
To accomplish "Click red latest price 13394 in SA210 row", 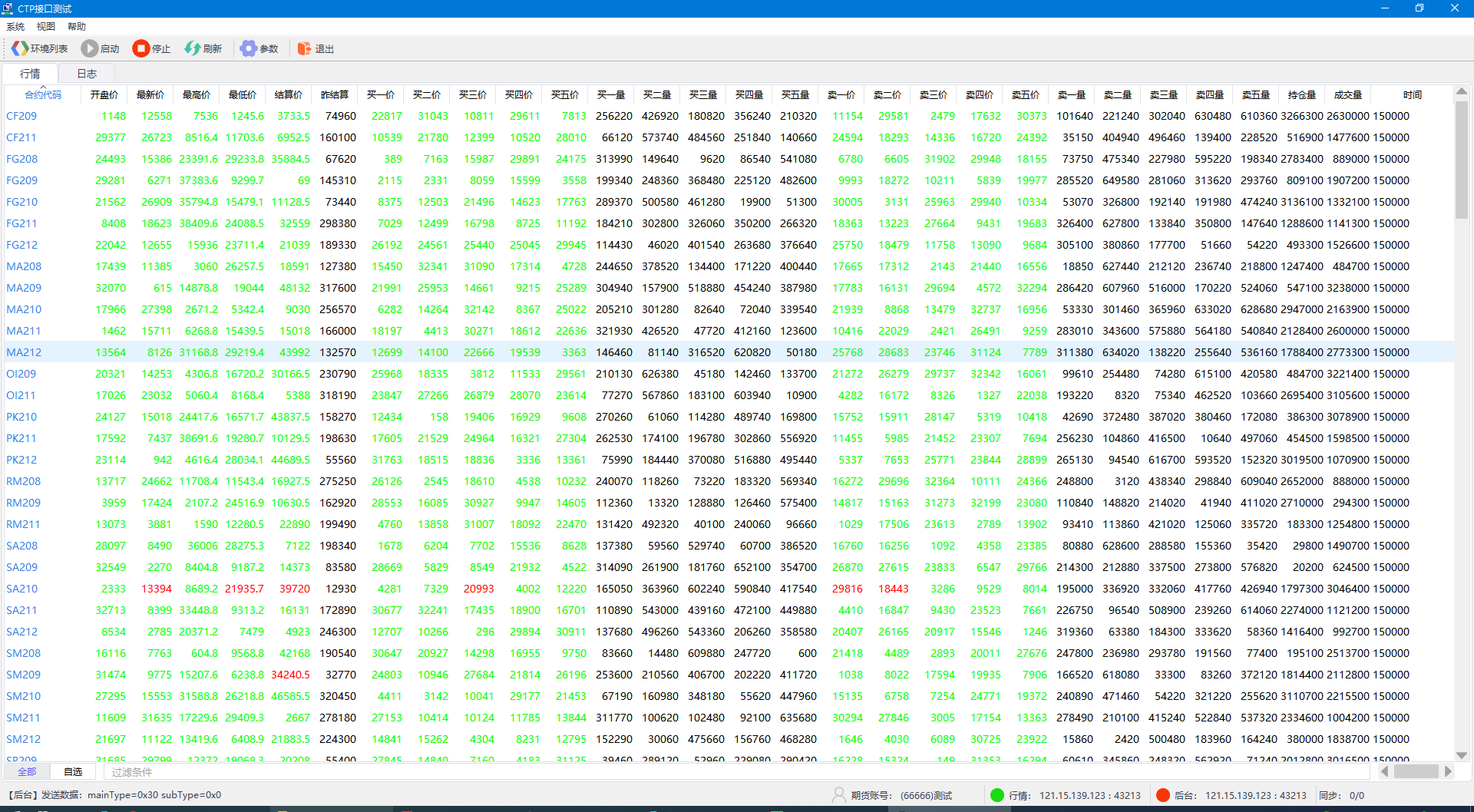I will [157, 589].
